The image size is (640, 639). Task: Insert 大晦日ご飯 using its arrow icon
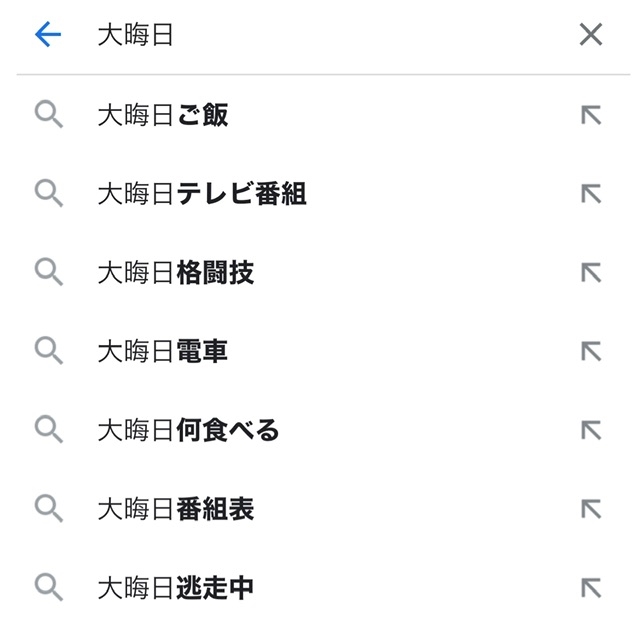(591, 115)
